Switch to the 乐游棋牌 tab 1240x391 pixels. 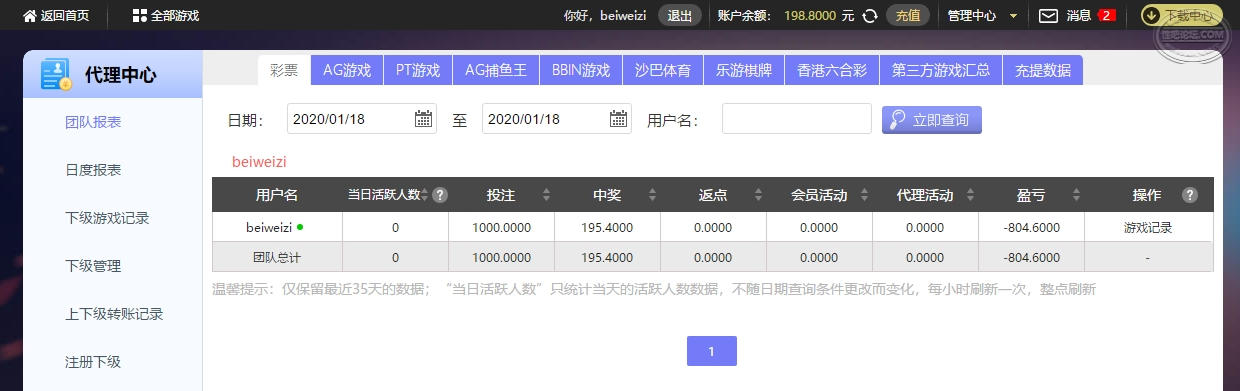[744, 70]
